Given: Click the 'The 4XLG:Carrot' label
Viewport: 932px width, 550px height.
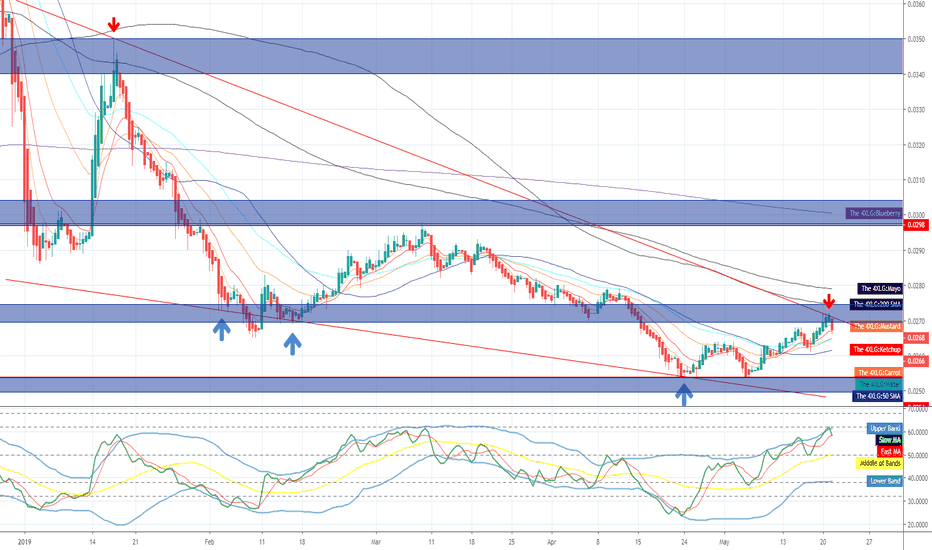Looking at the screenshot, I should [879, 373].
